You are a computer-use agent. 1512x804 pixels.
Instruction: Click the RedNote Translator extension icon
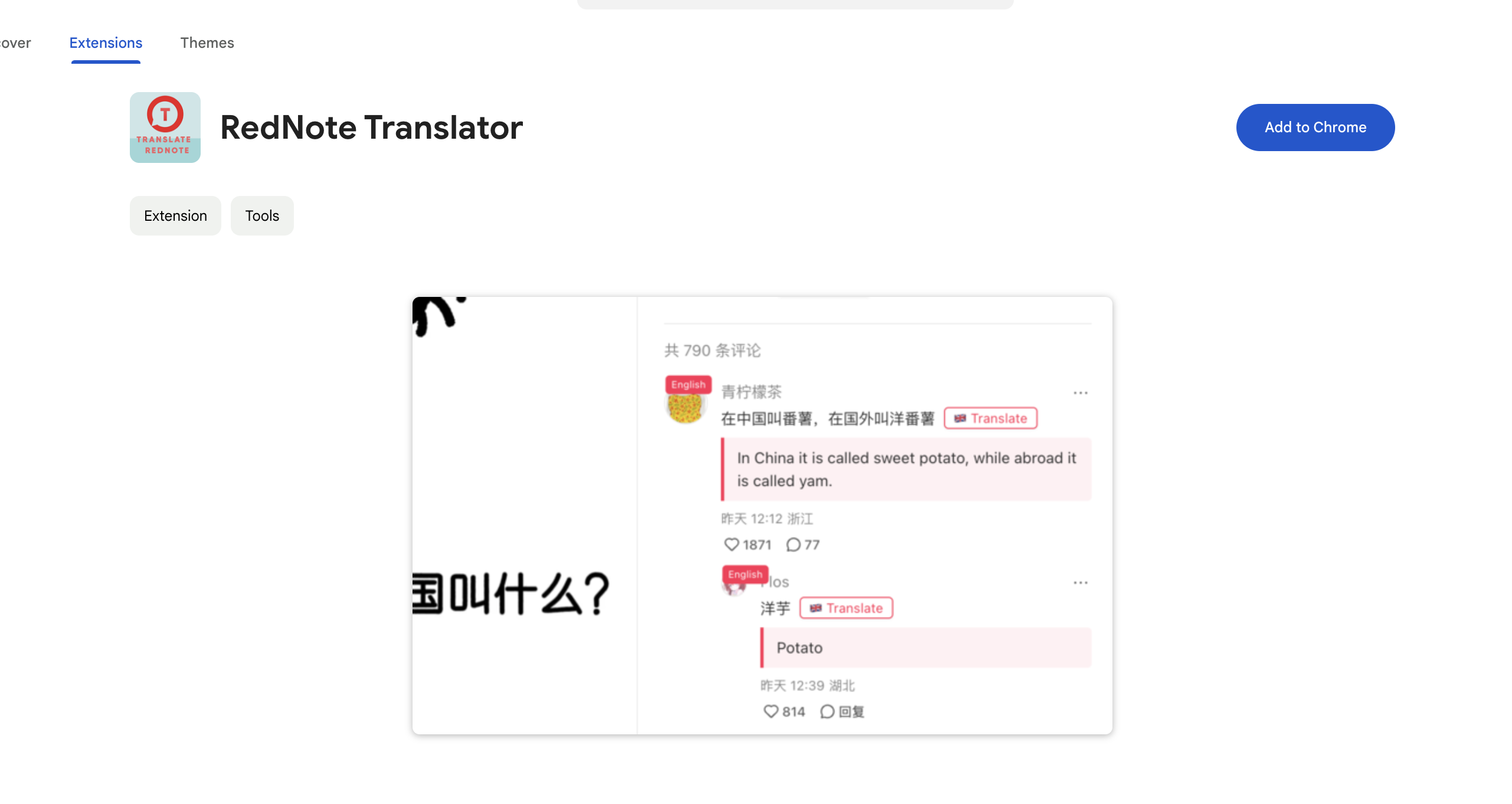pyautogui.click(x=165, y=127)
